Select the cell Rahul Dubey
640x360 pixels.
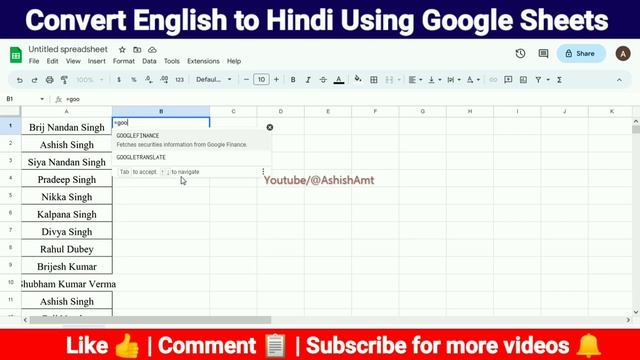tap(67, 249)
